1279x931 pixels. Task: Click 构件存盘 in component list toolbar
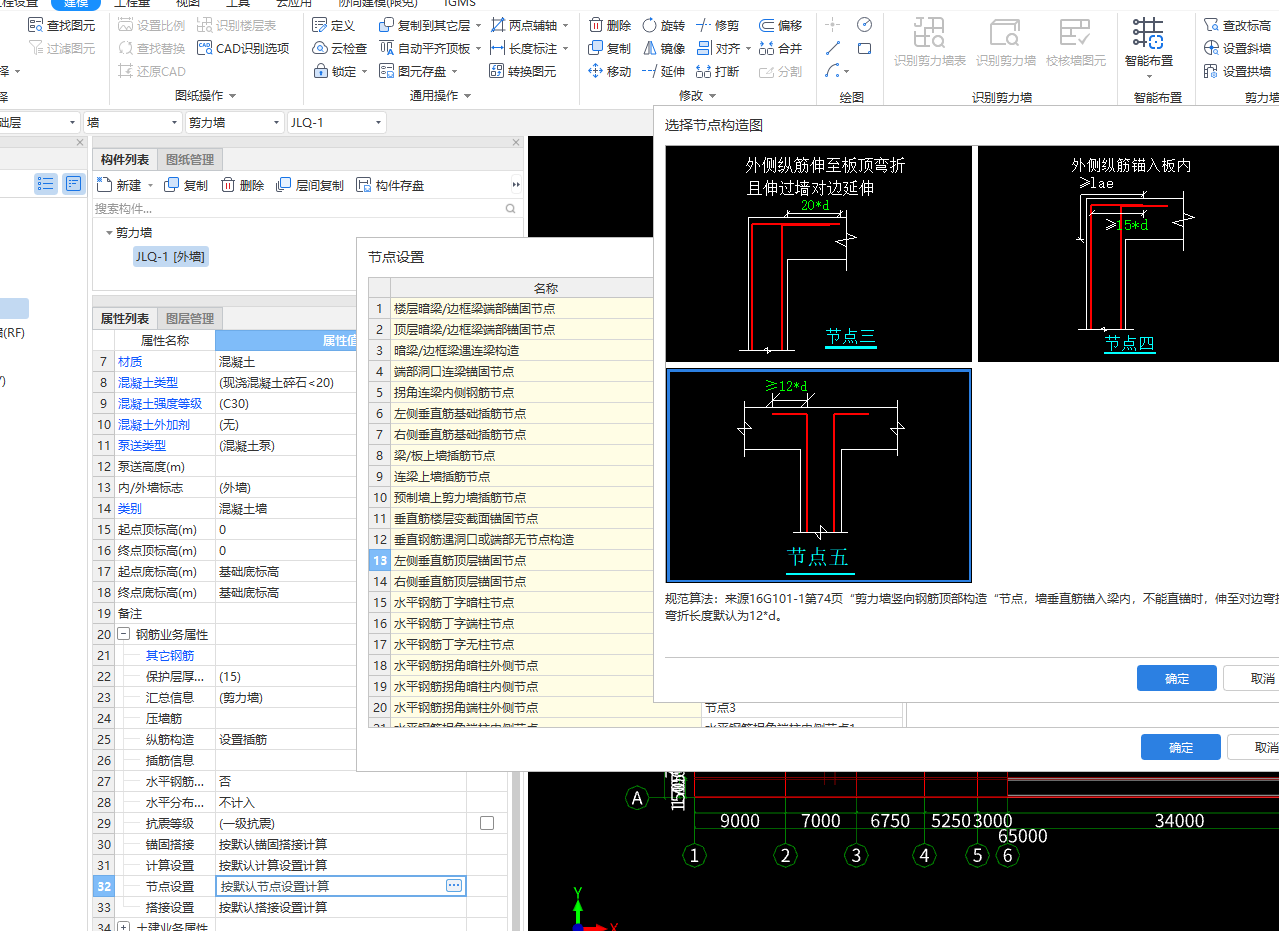tap(390, 185)
